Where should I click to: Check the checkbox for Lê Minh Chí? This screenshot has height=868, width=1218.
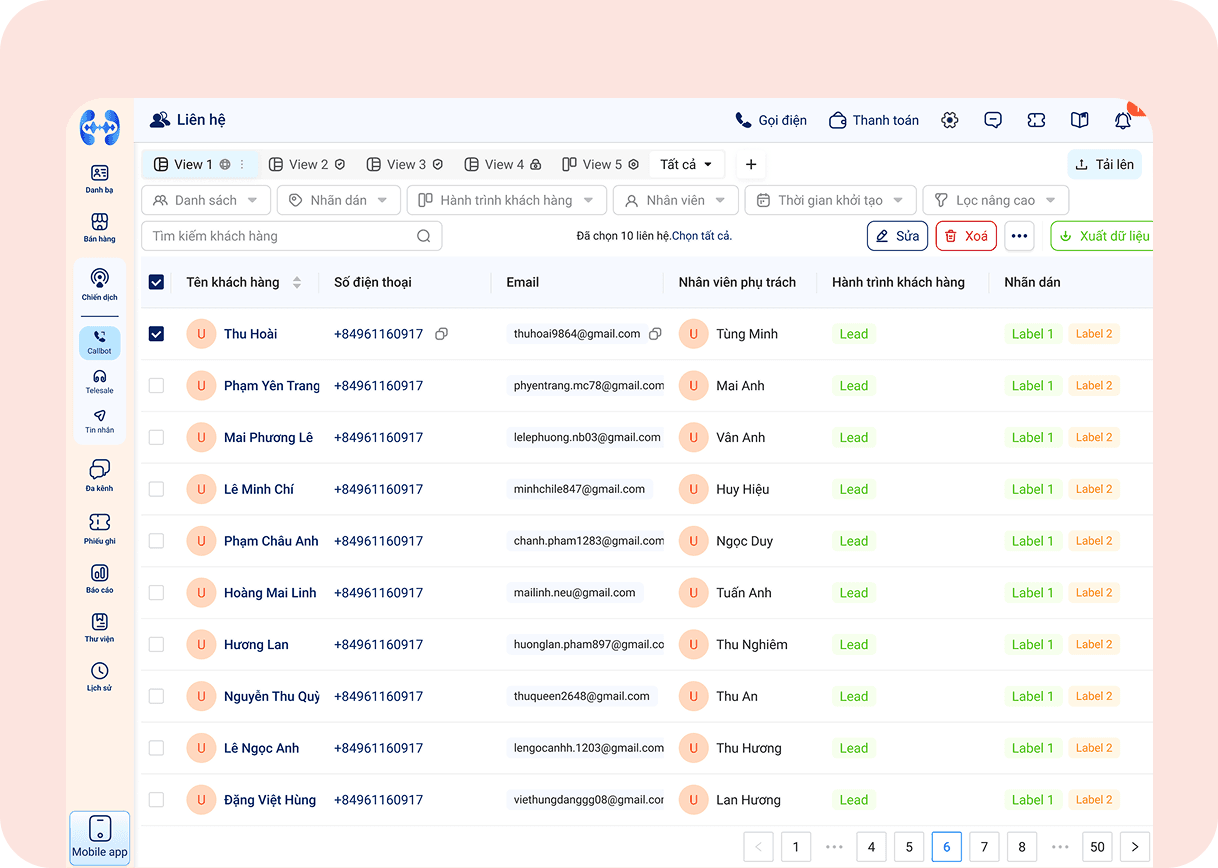pos(156,489)
